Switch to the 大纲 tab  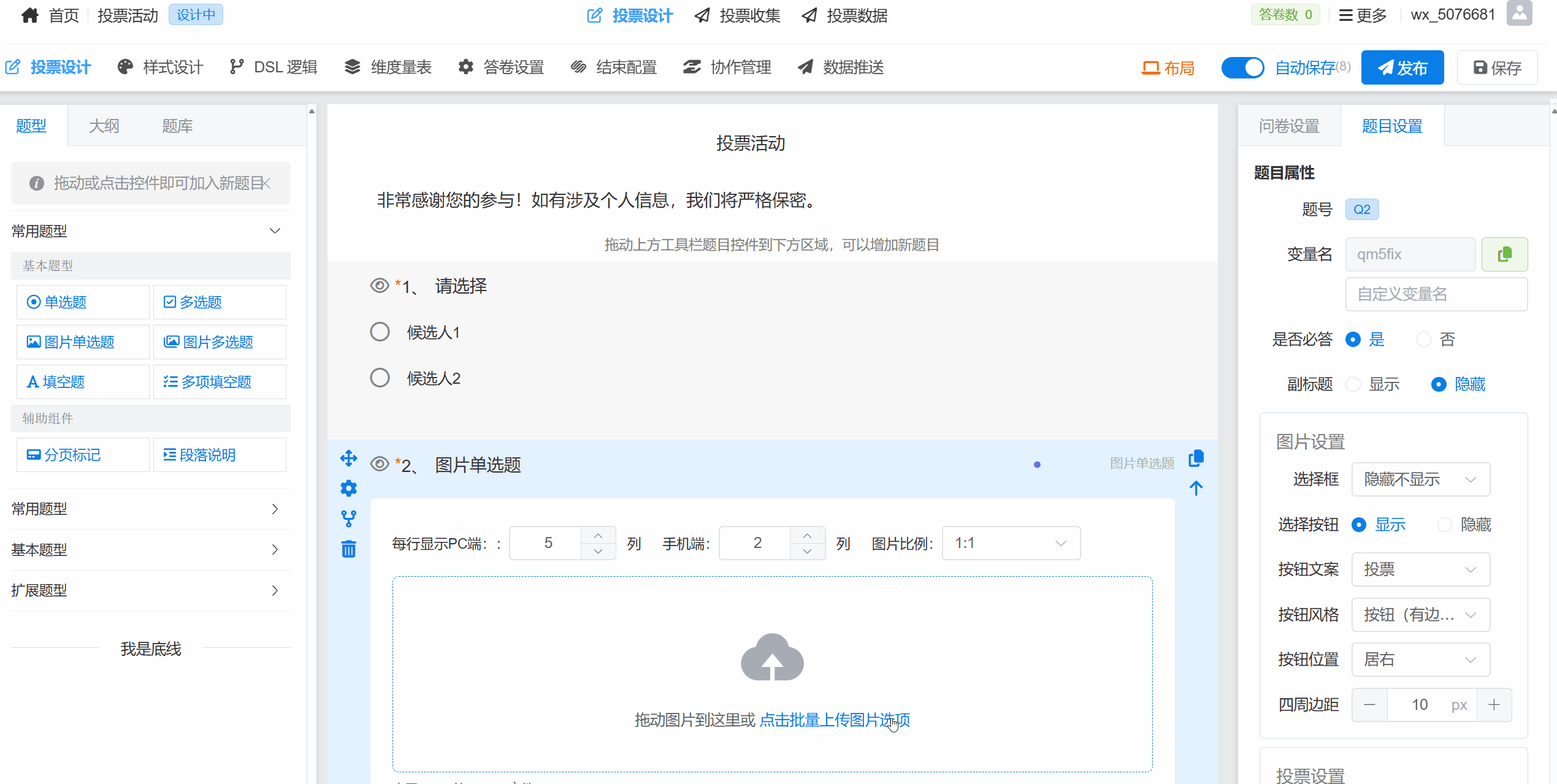[x=104, y=126]
